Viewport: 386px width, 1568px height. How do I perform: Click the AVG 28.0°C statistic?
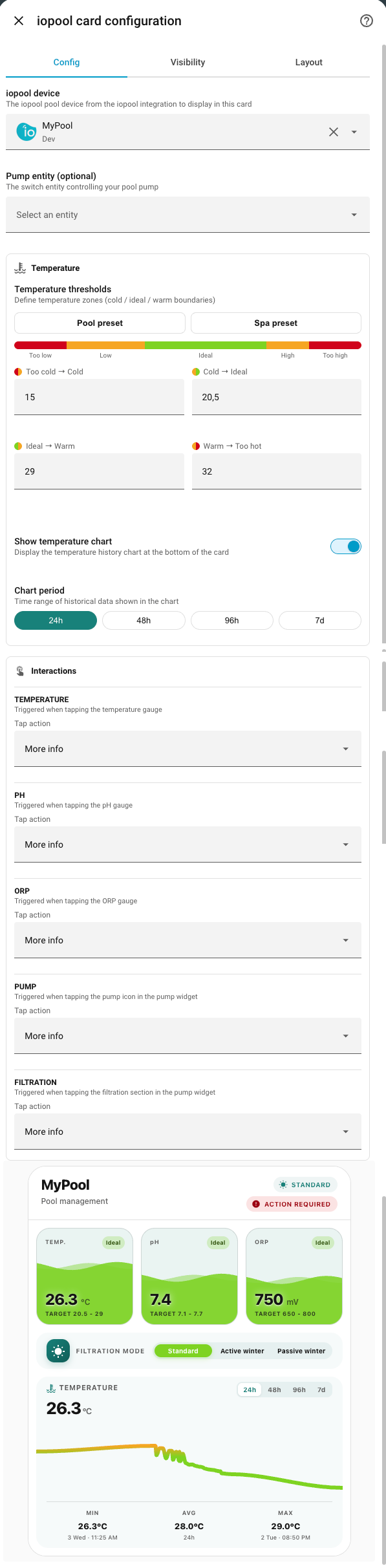coord(189,1525)
